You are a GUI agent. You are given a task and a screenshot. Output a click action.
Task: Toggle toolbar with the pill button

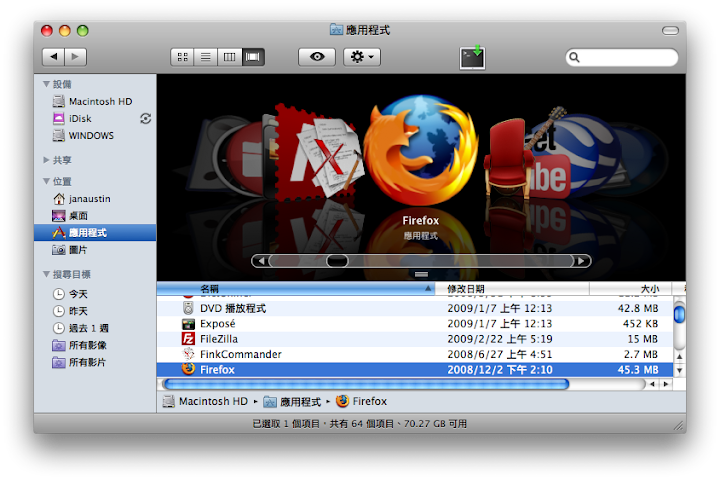[670, 31]
